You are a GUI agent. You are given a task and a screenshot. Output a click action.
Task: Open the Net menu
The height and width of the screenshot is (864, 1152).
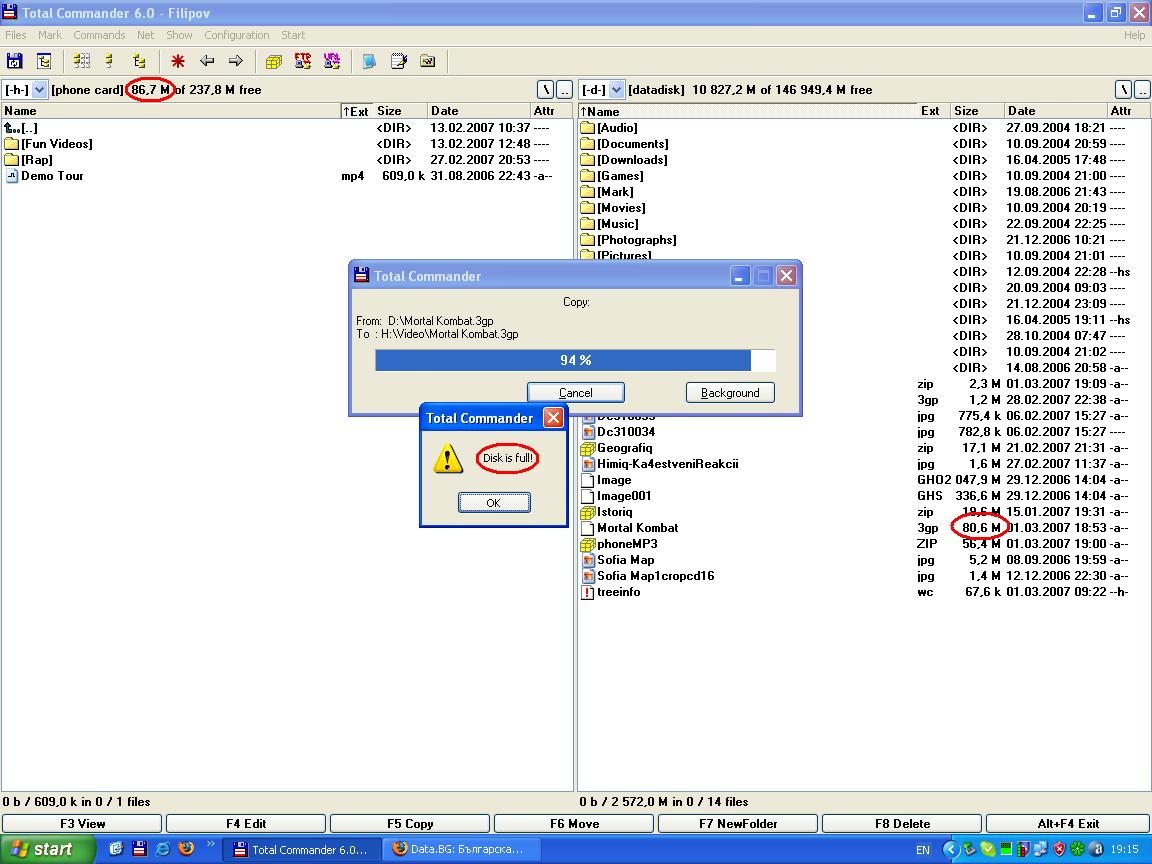click(145, 35)
